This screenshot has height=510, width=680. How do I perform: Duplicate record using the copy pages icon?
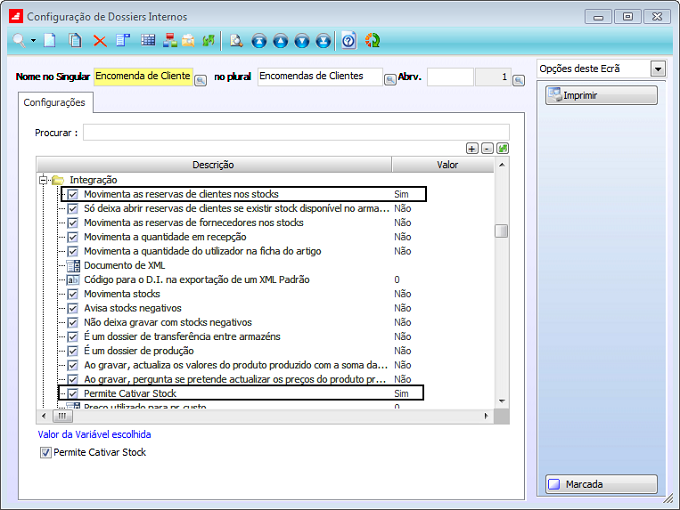(x=75, y=41)
